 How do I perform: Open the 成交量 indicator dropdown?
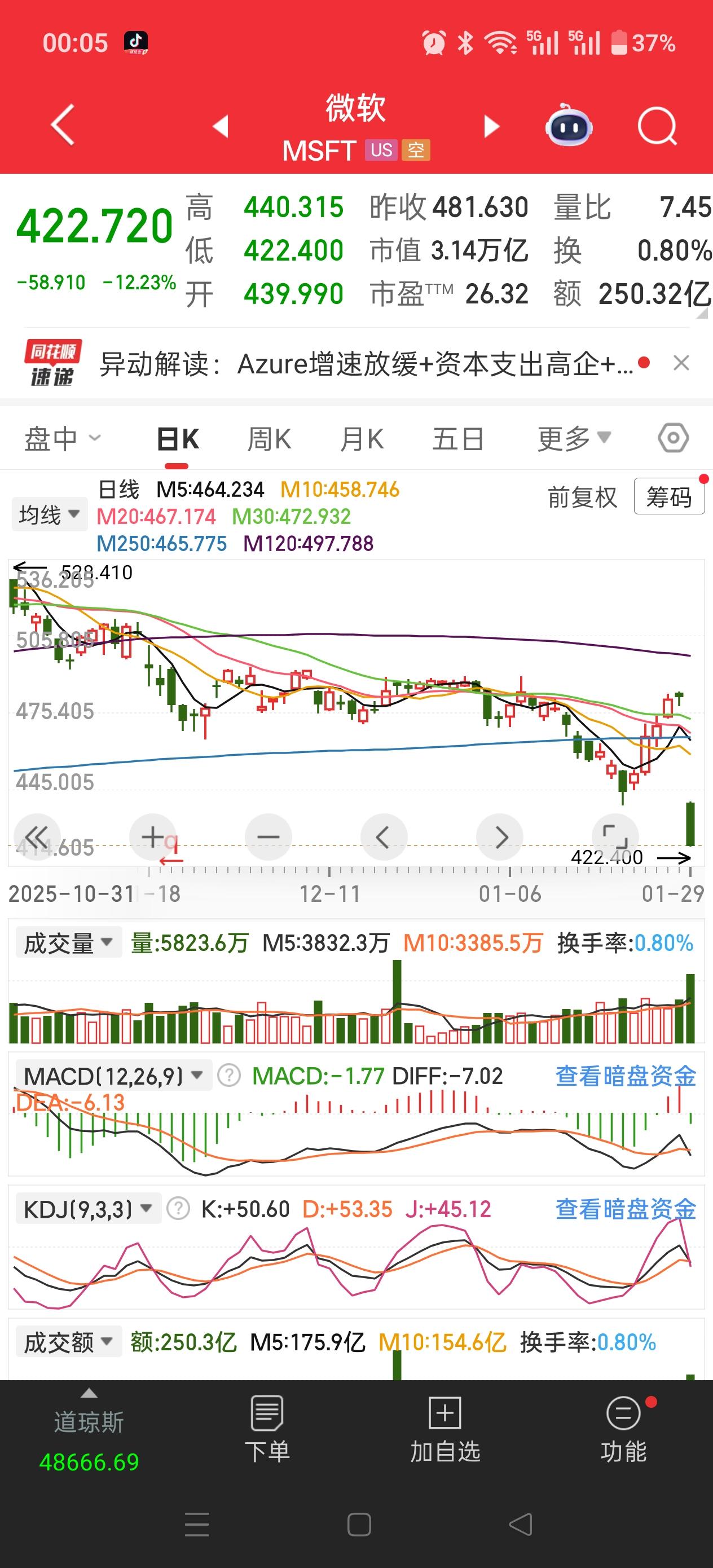(x=68, y=943)
